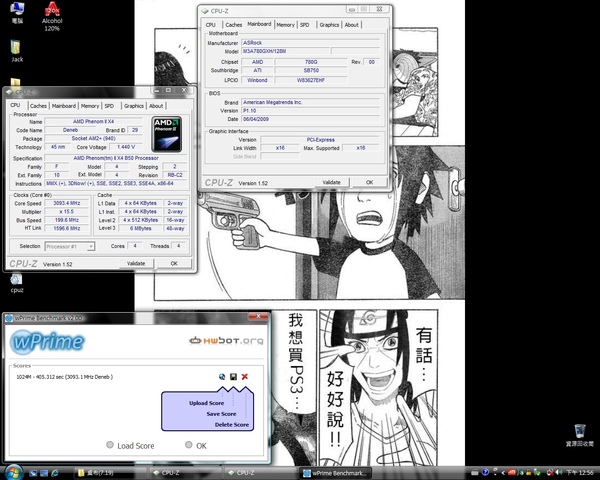The height and width of the screenshot is (480, 600).
Task: Click the hwbot.org logo in wPrime
Action: pyautogui.click(x=227, y=340)
